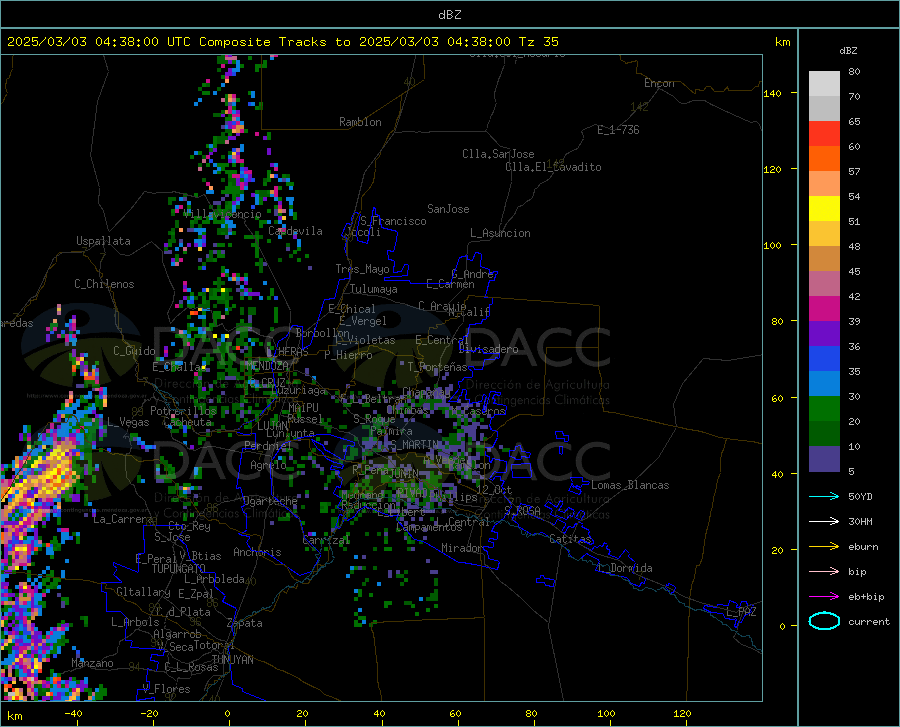Click the Mirador label on map
The image size is (900, 727).
coord(461,548)
